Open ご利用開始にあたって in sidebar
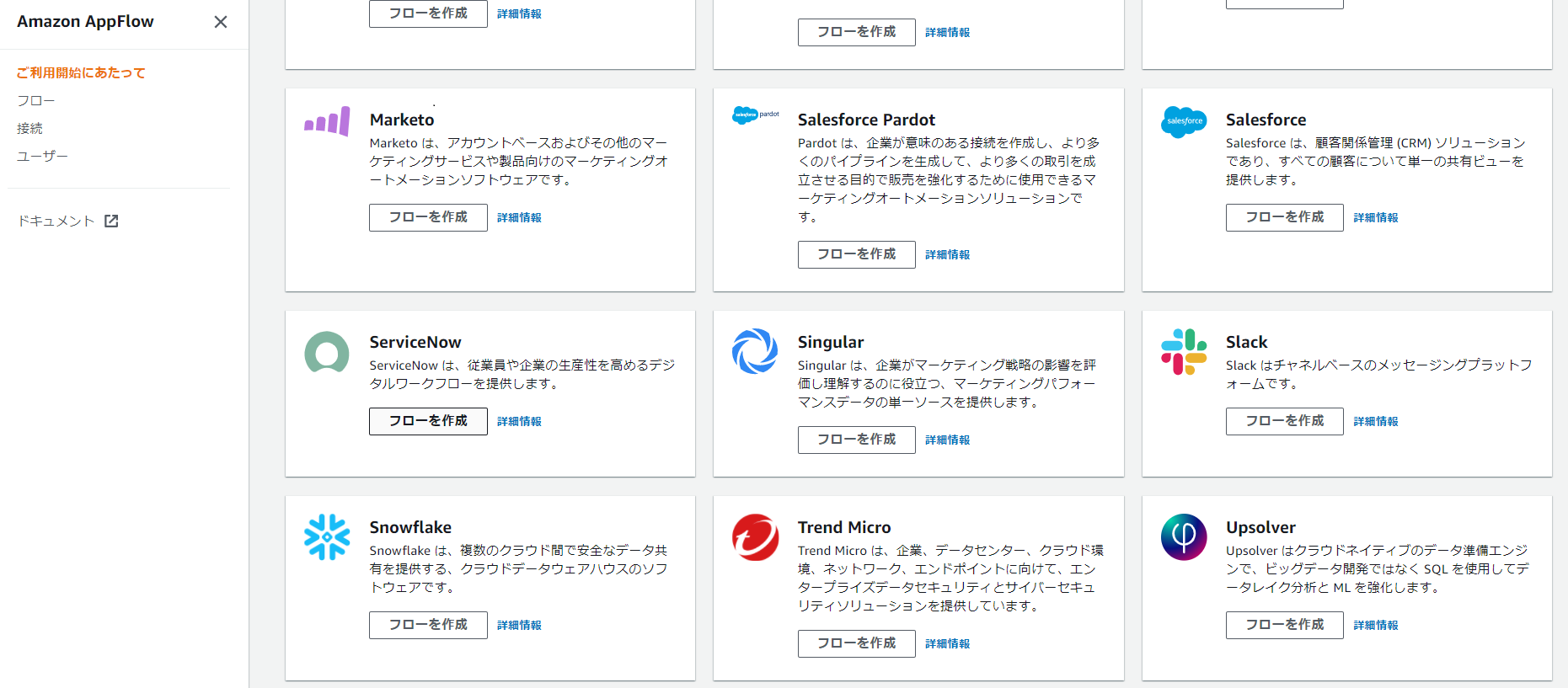The height and width of the screenshot is (688, 1568). pyautogui.click(x=81, y=72)
